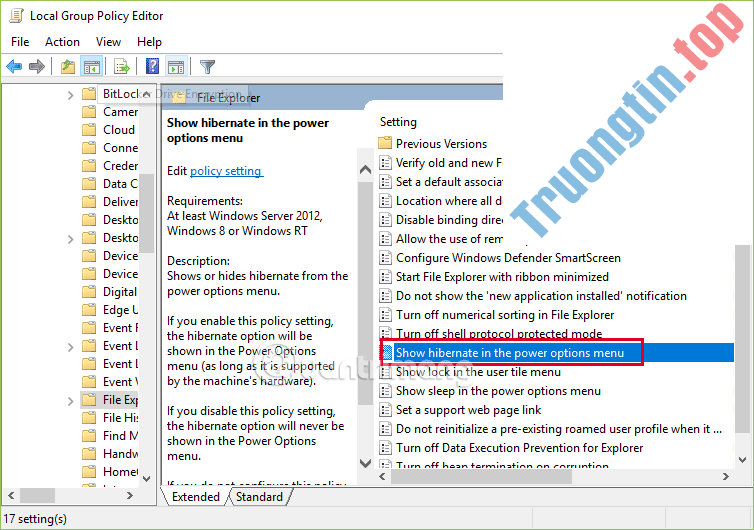This screenshot has height=530, width=754.
Task: Expand the BitLocker Drive Encryption tree node
Action: tap(71, 95)
